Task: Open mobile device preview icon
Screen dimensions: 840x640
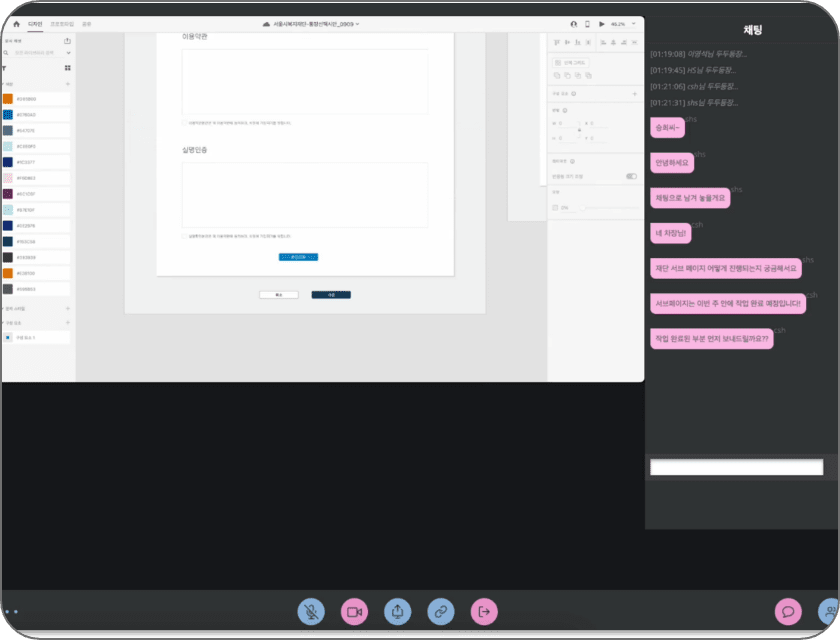Action: pyautogui.click(x=587, y=24)
